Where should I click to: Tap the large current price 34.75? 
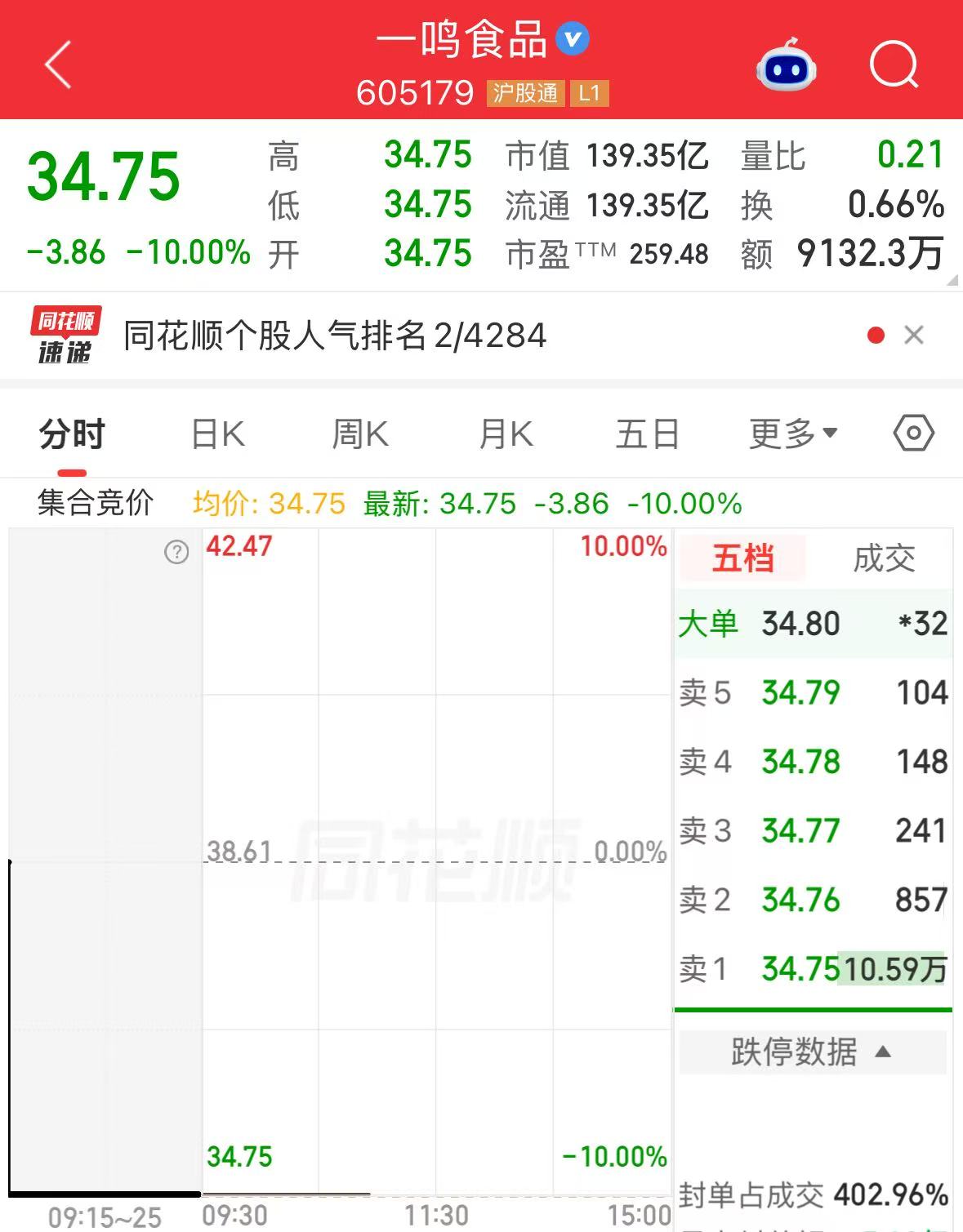(x=104, y=176)
